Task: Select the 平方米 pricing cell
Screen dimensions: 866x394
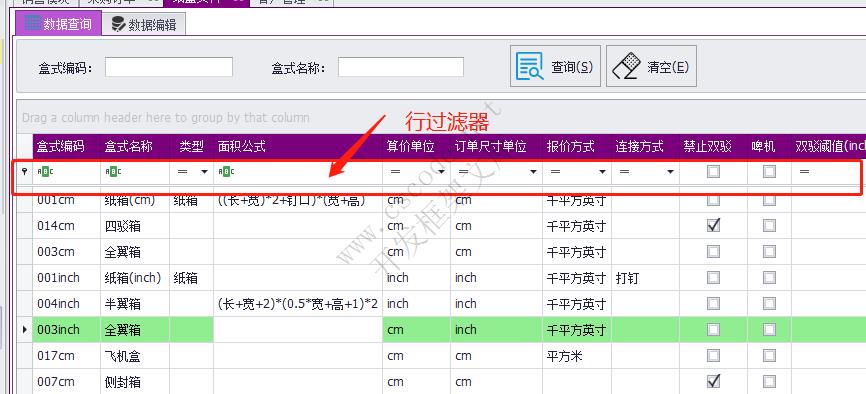Action: [577, 356]
